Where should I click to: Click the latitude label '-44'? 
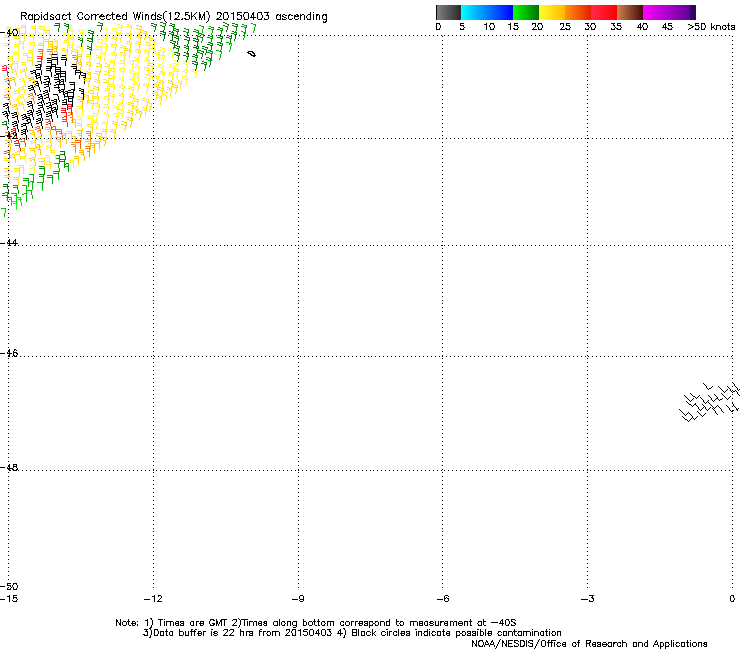pos(9,243)
